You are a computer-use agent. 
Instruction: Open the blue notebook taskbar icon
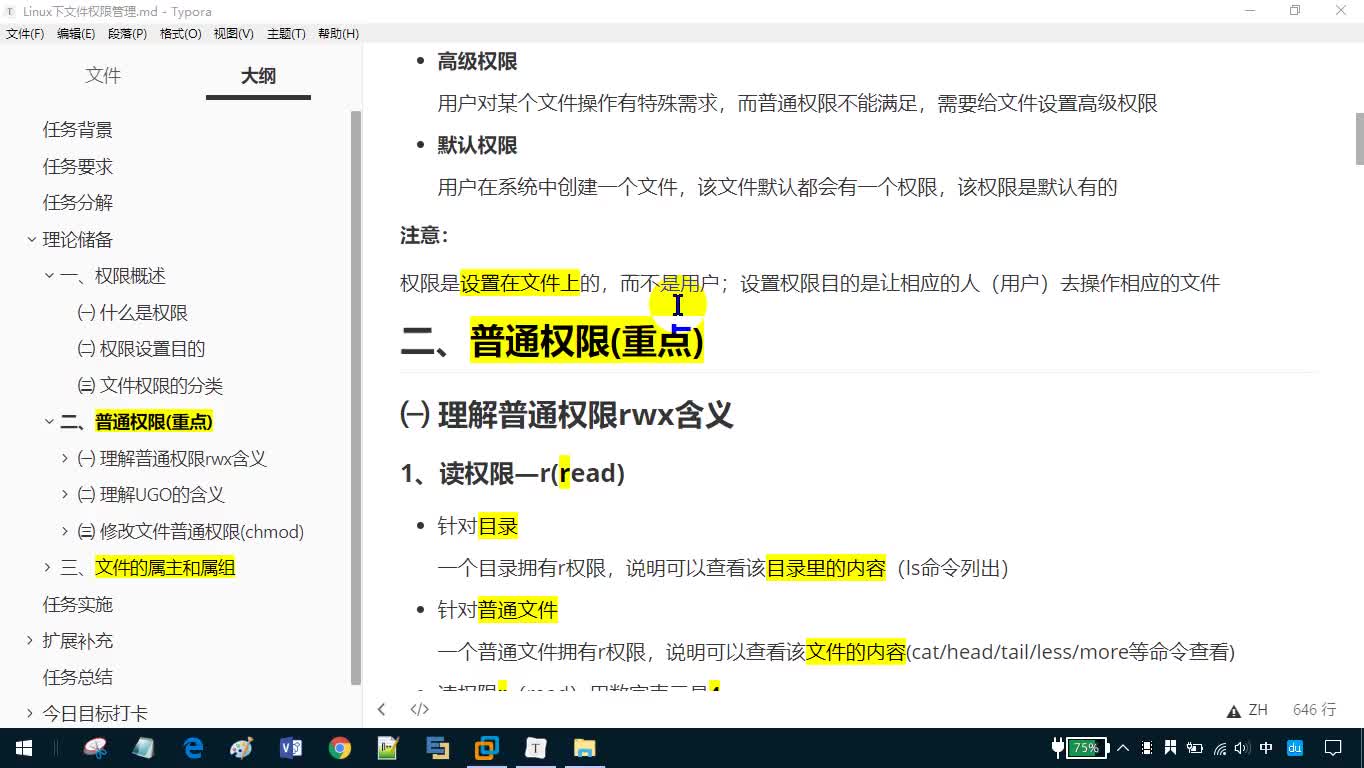pyautogui.click(x=144, y=747)
